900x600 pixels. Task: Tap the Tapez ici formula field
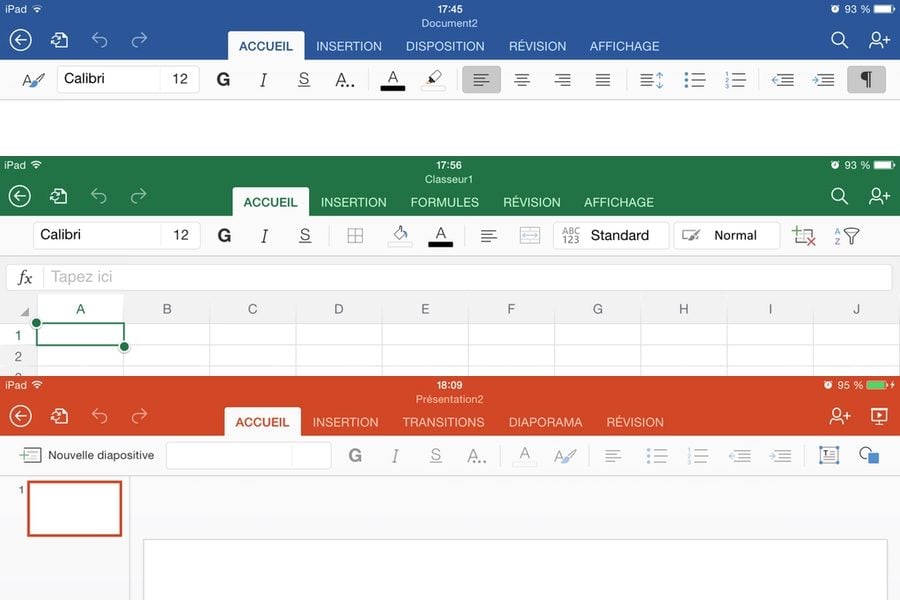pyautogui.click(x=468, y=277)
